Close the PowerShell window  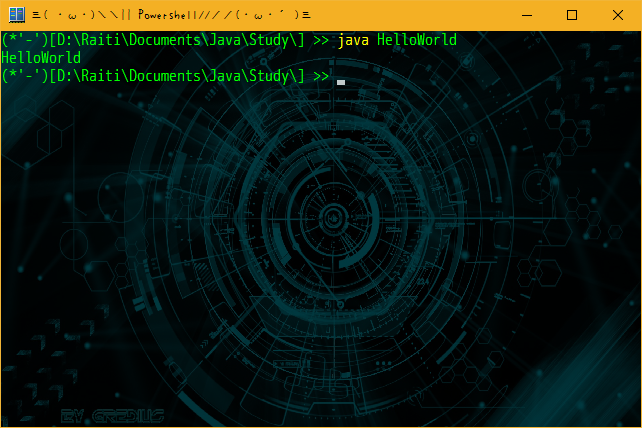pos(618,15)
